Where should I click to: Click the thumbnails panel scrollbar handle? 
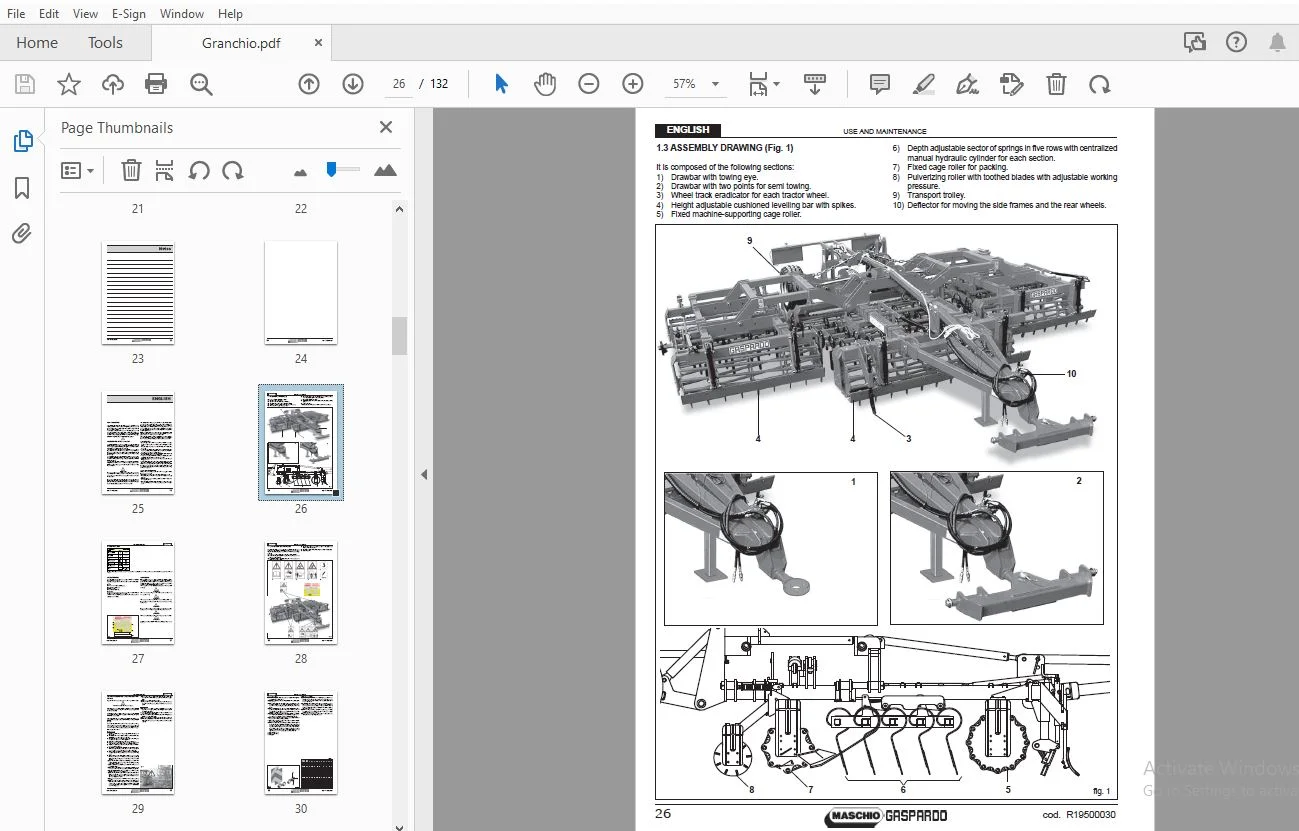(x=399, y=336)
